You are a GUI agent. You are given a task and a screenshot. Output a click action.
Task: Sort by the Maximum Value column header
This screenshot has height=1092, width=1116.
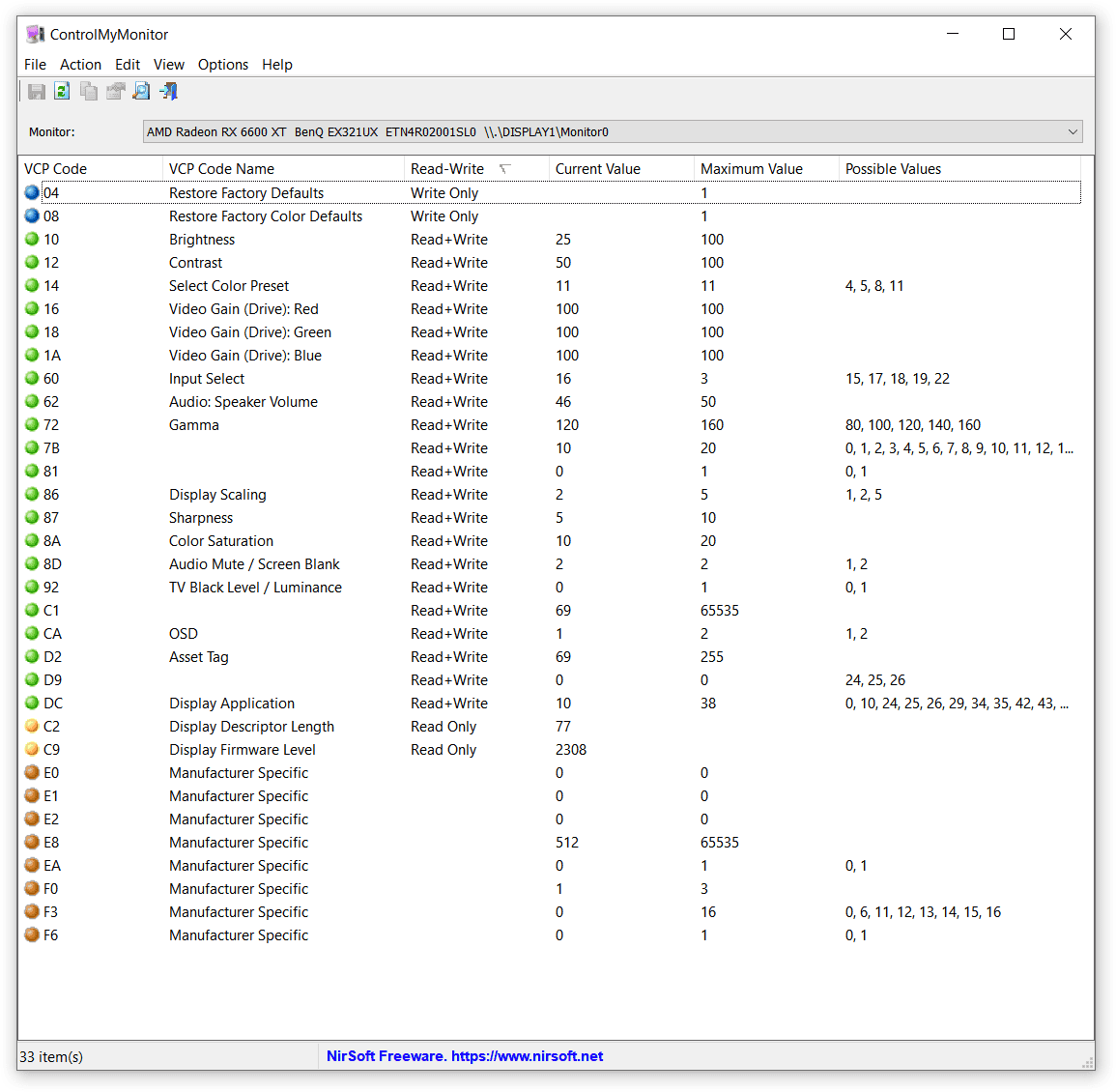click(766, 169)
